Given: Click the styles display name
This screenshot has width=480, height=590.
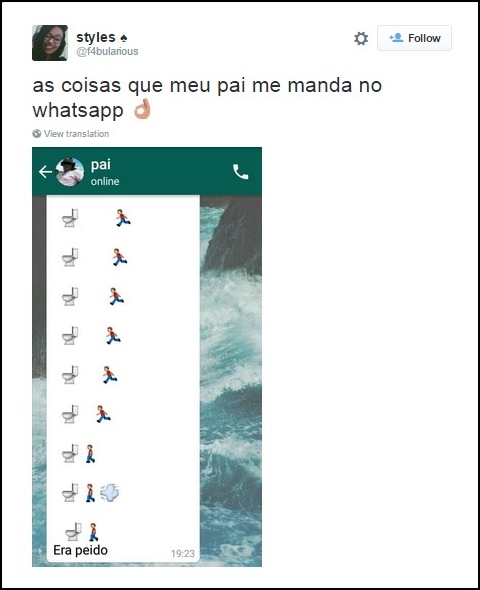Looking at the screenshot, I should pyautogui.click(x=96, y=37).
